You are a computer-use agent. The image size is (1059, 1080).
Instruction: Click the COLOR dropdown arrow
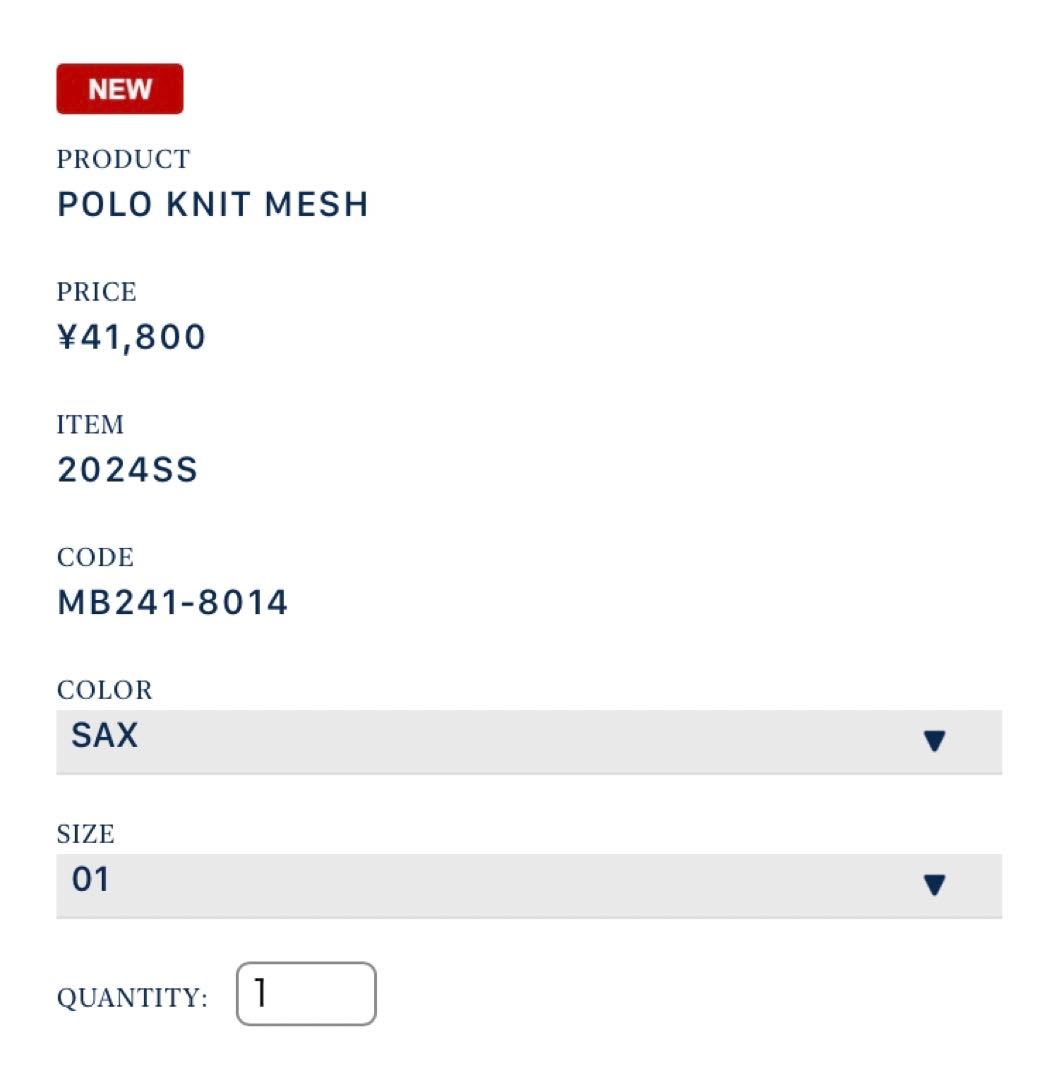[x=934, y=740]
